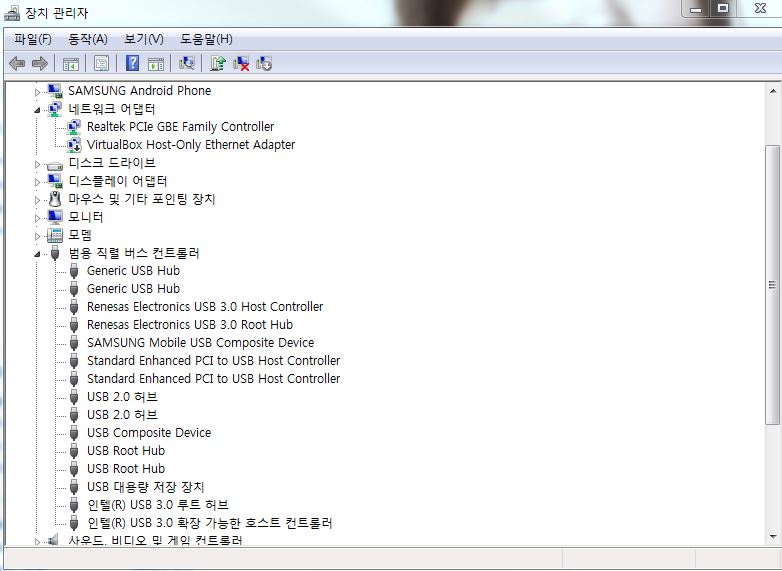
Task: Expand the 모뎀 category
Action: (x=37, y=236)
